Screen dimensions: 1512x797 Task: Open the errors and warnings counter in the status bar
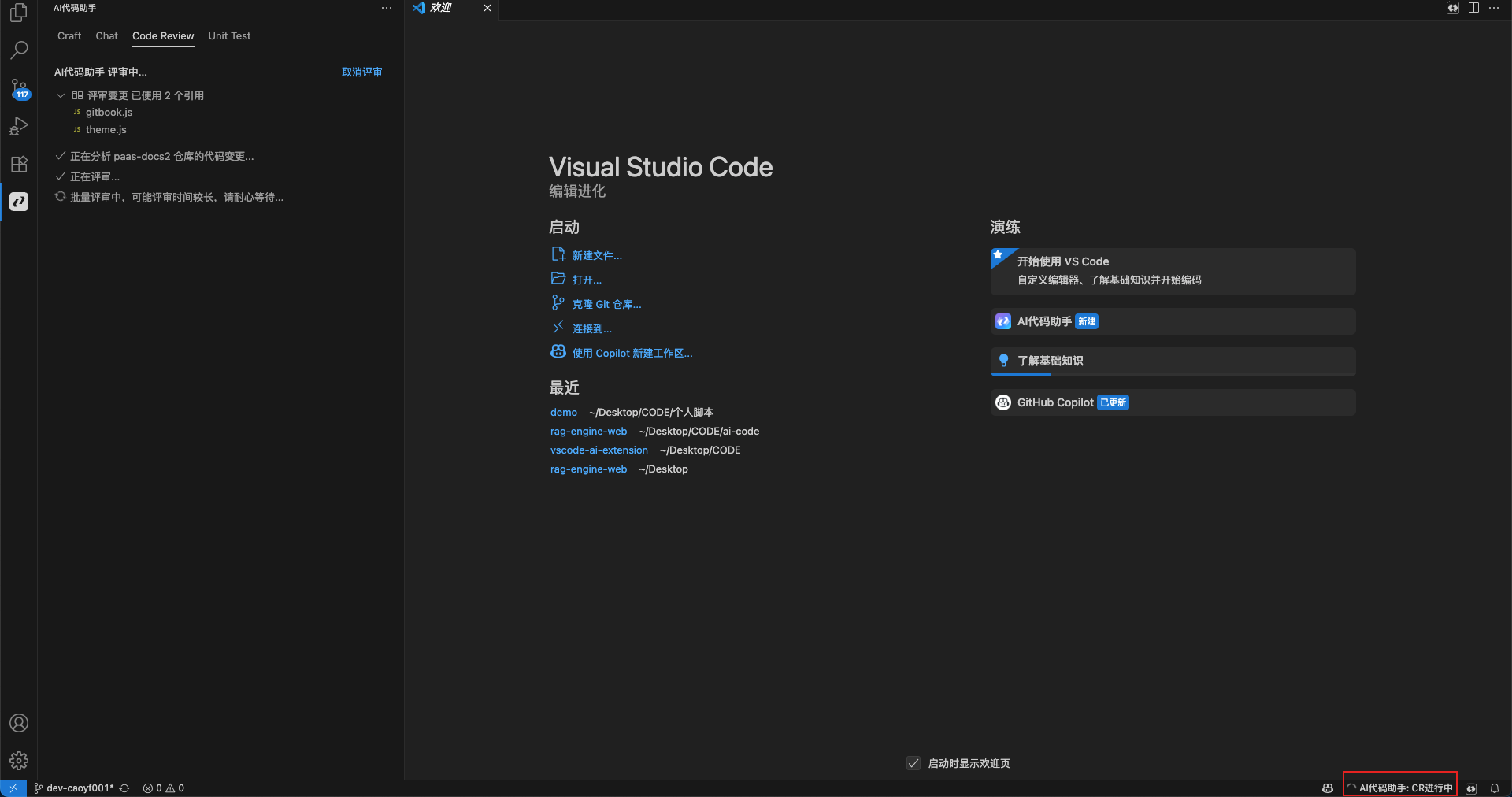pos(163,788)
